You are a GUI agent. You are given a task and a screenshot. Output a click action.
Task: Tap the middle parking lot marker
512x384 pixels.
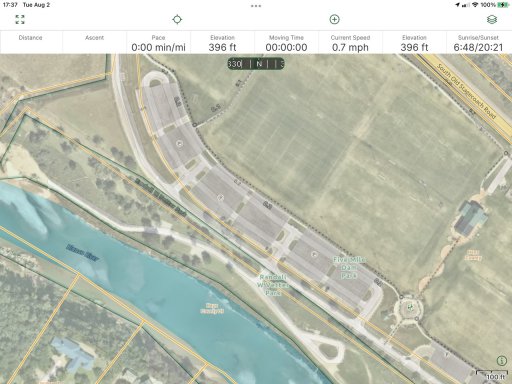pyautogui.click(x=220, y=197)
